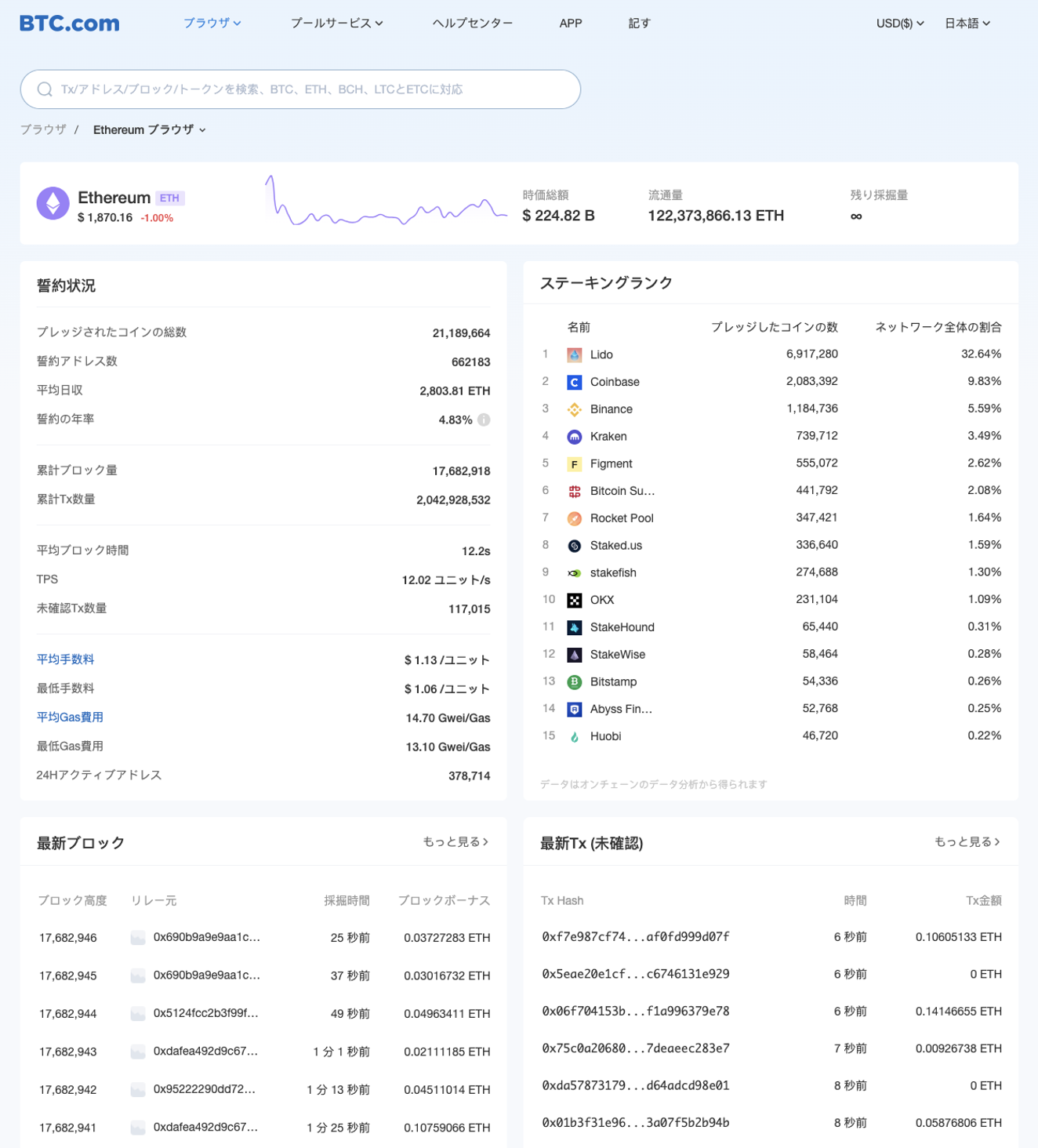This screenshot has height=1148, width=1038.
Task: Click the magnifier icon in the search bar
Action: [x=44, y=89]
